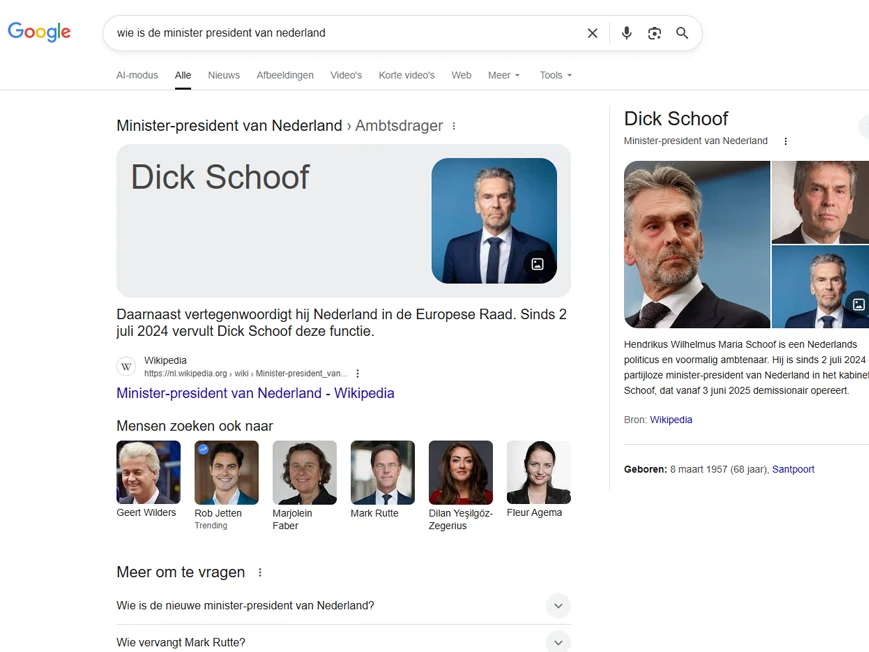The width and height of the screenshot is (869, 652).
Task: Click the Google logo
Action: tap(38, 31)
